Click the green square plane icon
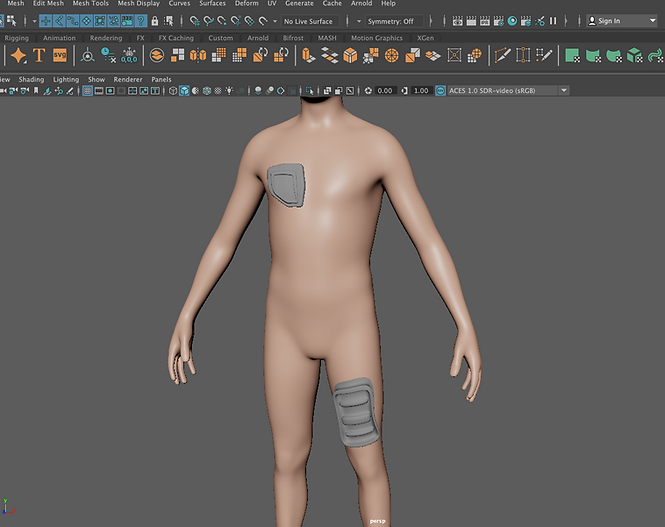The height and width of the screenshot is (527, 665). pos(572,56)
